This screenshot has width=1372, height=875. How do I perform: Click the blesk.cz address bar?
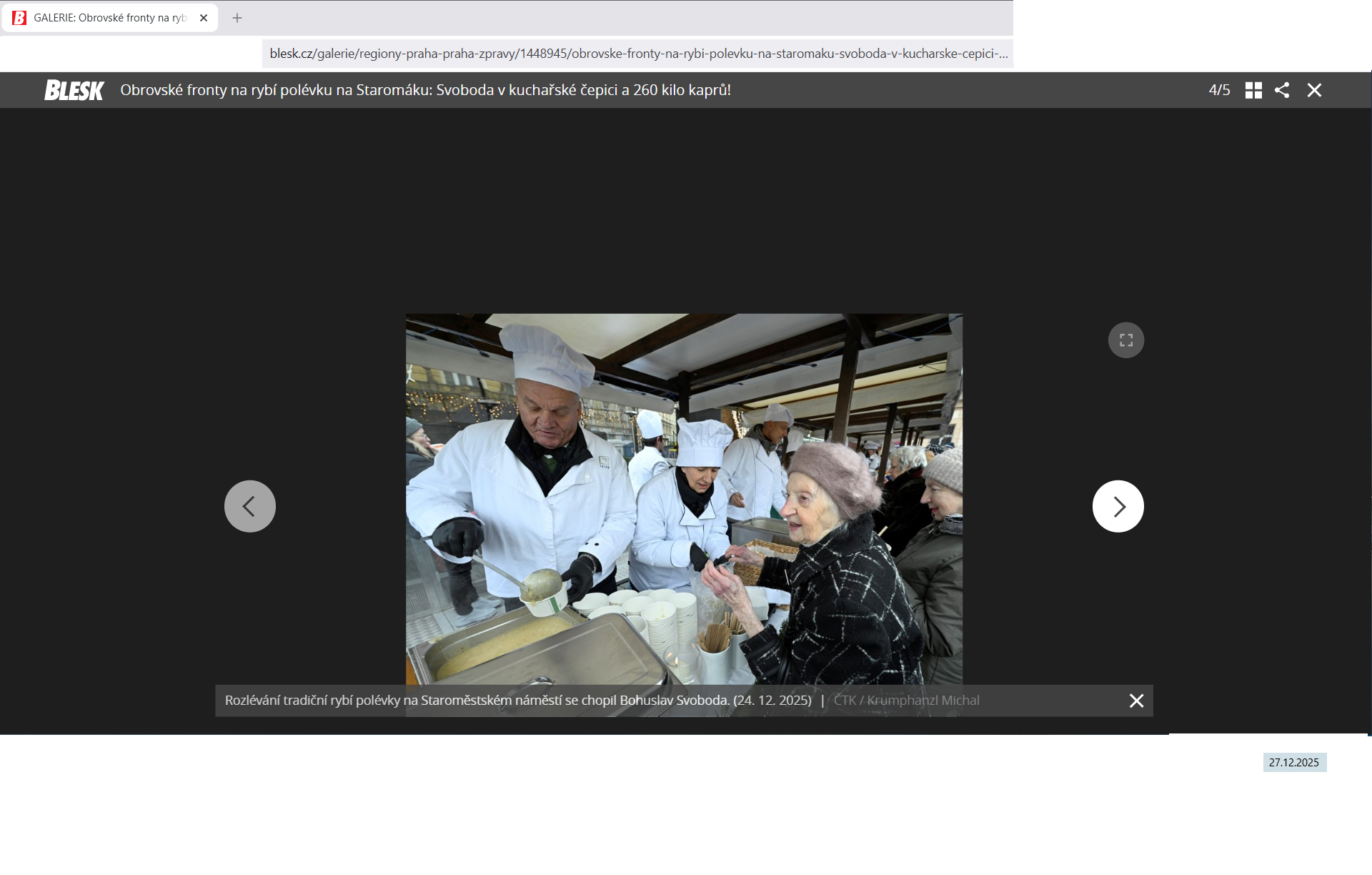point(637,54)
